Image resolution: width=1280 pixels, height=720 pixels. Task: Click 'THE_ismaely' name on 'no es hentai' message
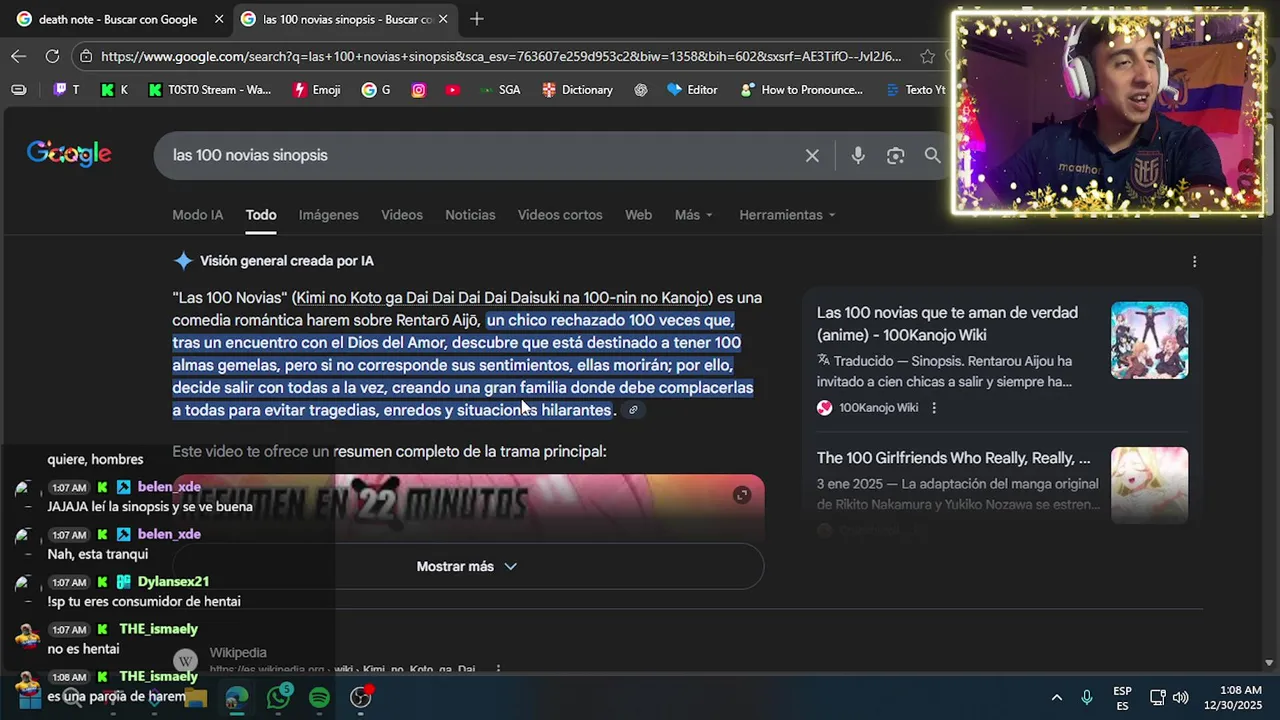pyautogui.click(x=158, y=629)
